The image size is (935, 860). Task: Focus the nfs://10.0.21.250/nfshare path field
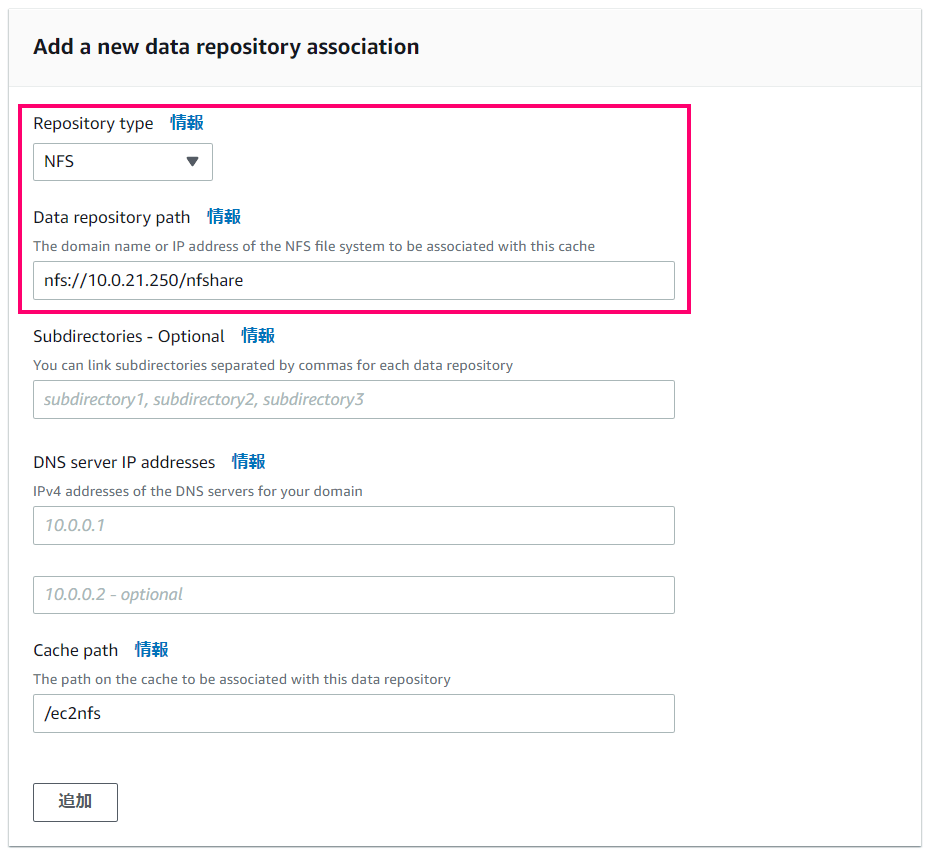pos(354,280)
